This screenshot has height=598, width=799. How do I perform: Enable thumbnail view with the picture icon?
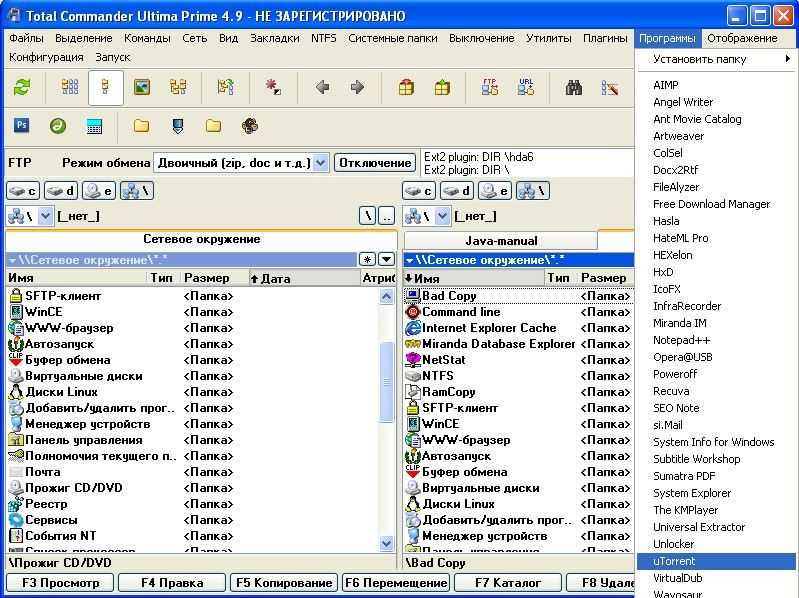[x=142, y=87]
